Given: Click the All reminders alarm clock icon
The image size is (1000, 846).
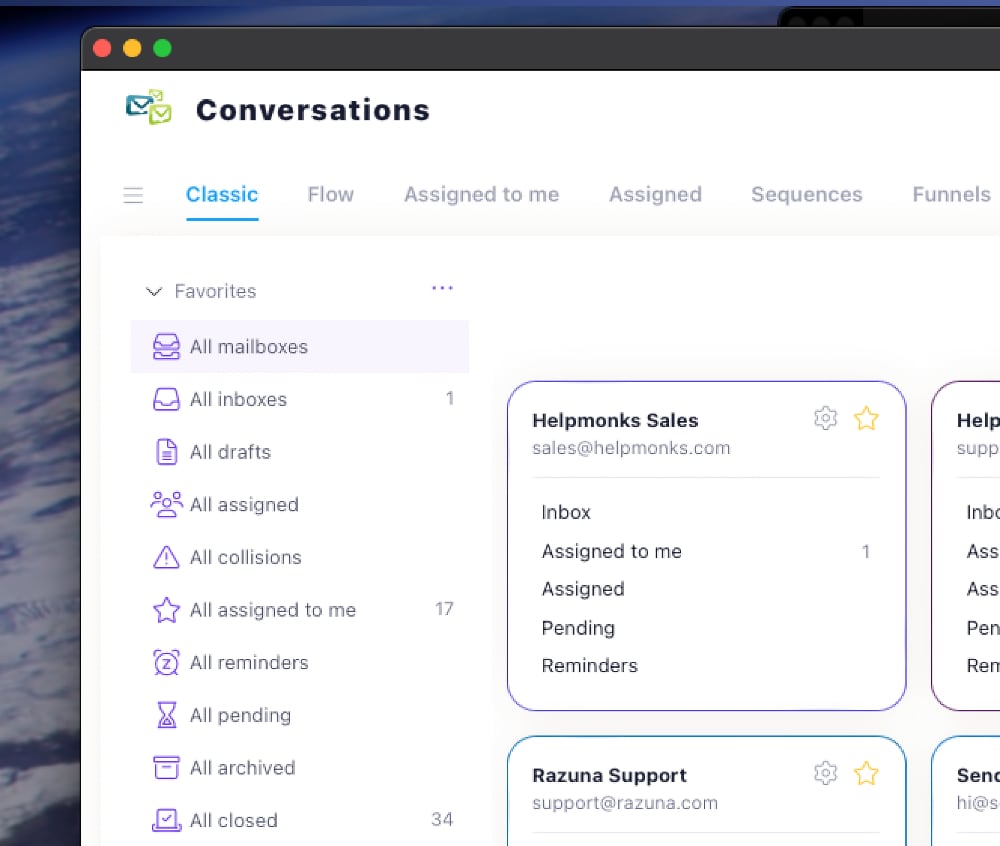Looking at the screenshot, I should (166, 662).
